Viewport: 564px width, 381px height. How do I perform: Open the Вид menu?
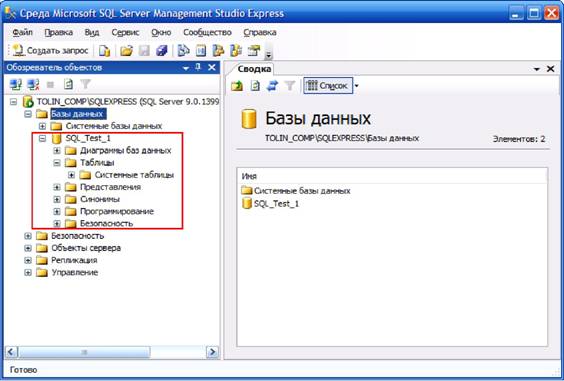pyautogui.click(x=92, y=32)
